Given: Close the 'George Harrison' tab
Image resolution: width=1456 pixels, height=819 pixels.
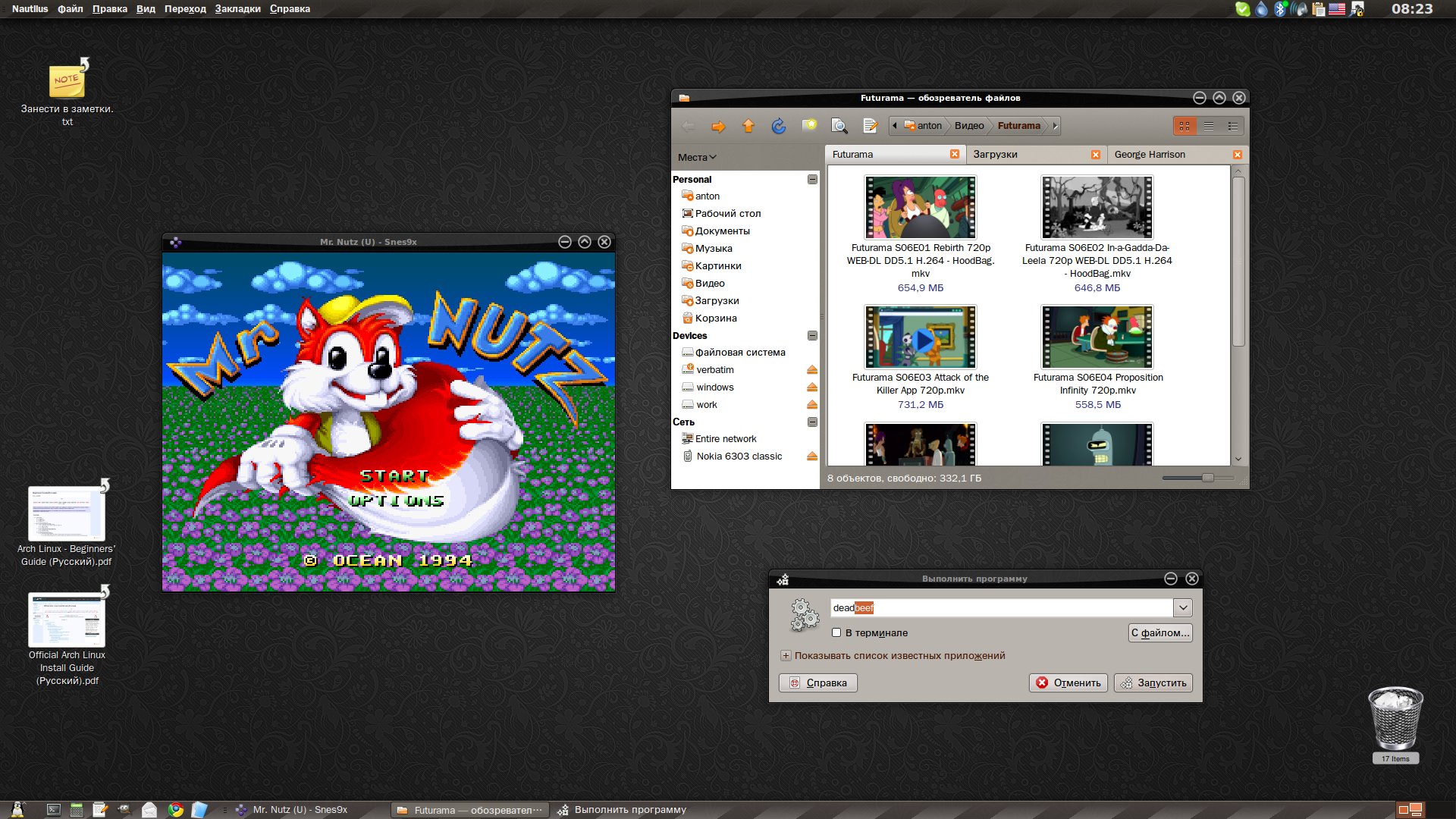Looking at the screenshot, I should (1238, 155).
